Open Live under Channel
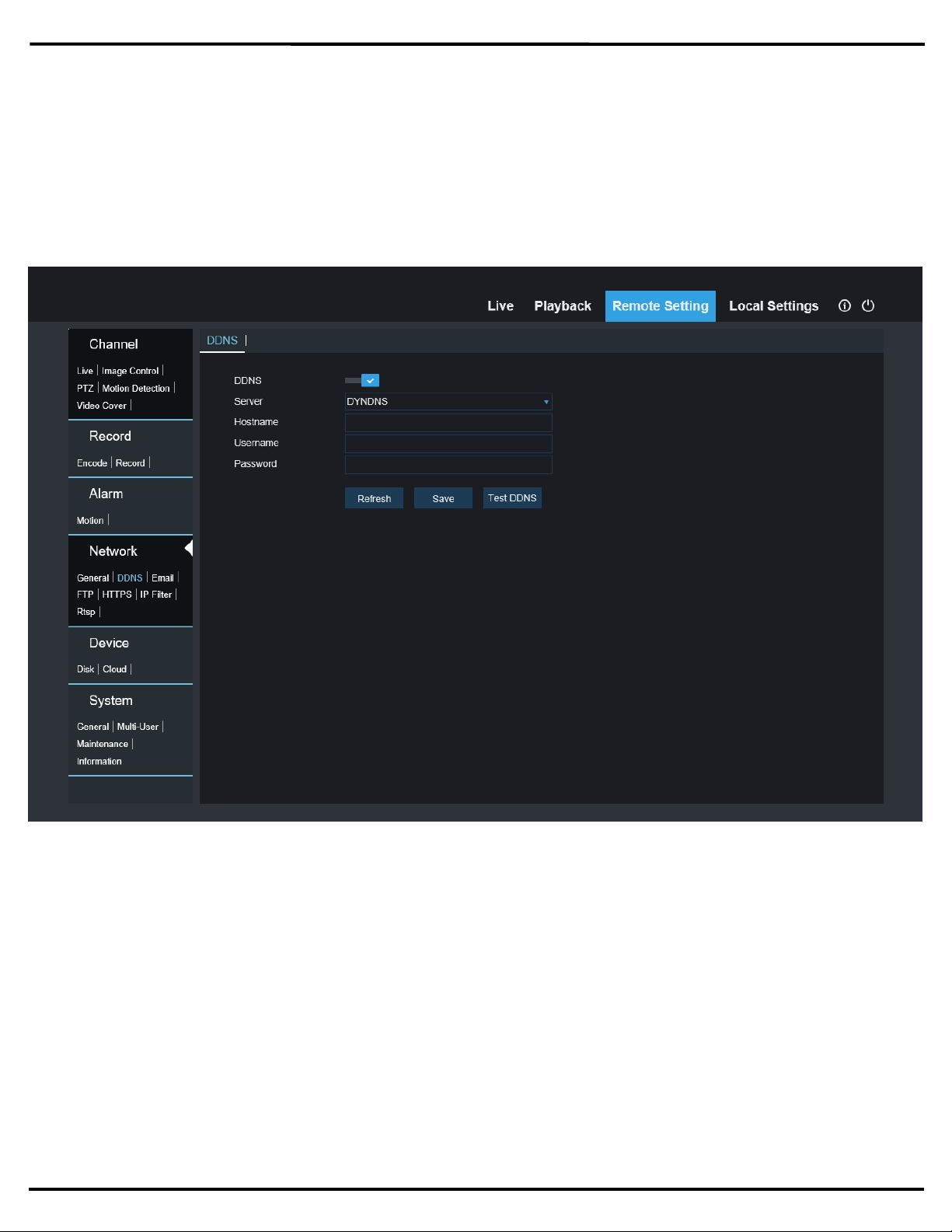The height and width of the screenshot is (1232, 952). click(85, 371)
